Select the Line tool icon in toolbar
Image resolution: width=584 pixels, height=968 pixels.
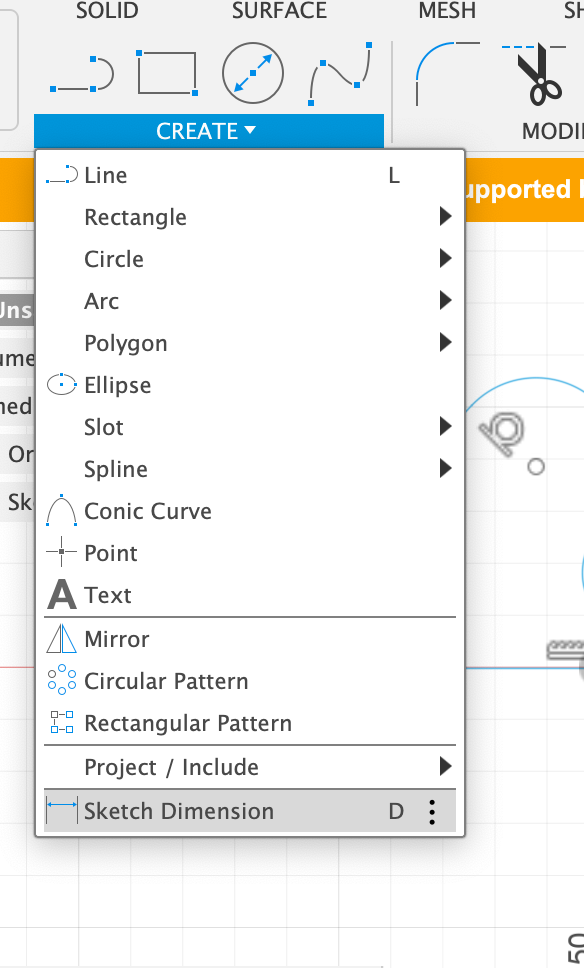point(82,74)
